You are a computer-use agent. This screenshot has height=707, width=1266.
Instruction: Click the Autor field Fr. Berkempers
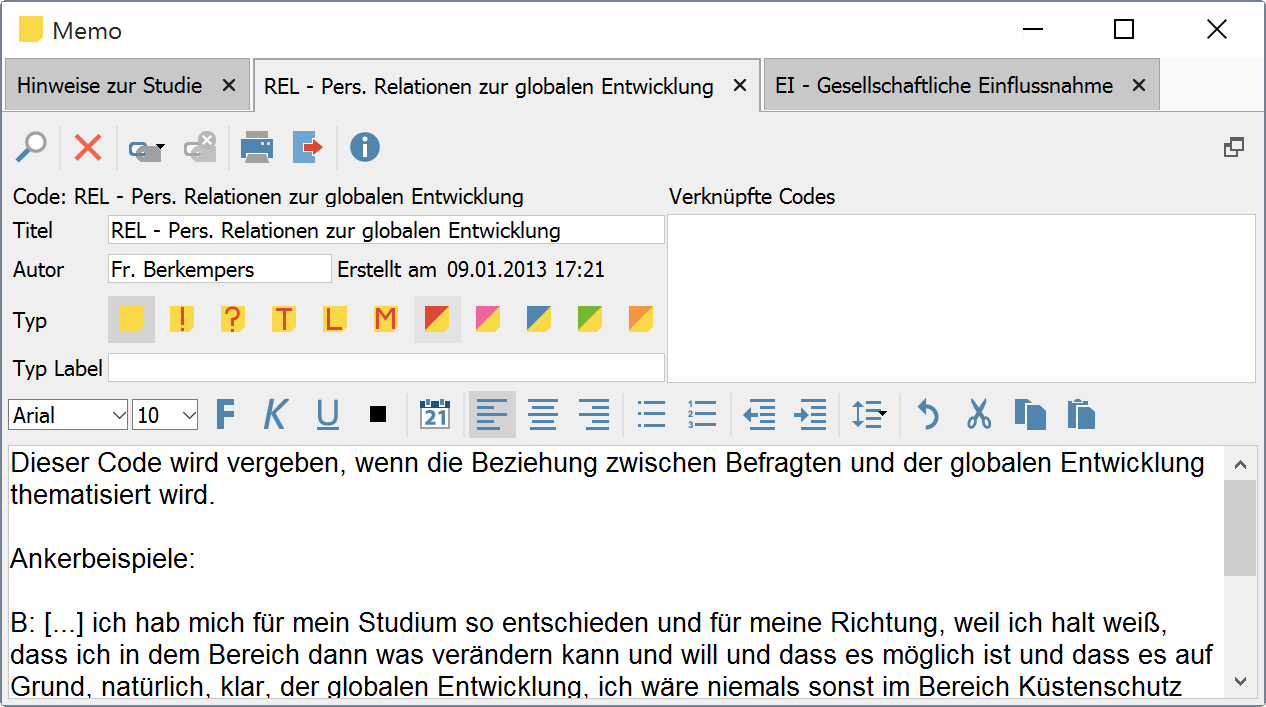[x=219, y=269]
